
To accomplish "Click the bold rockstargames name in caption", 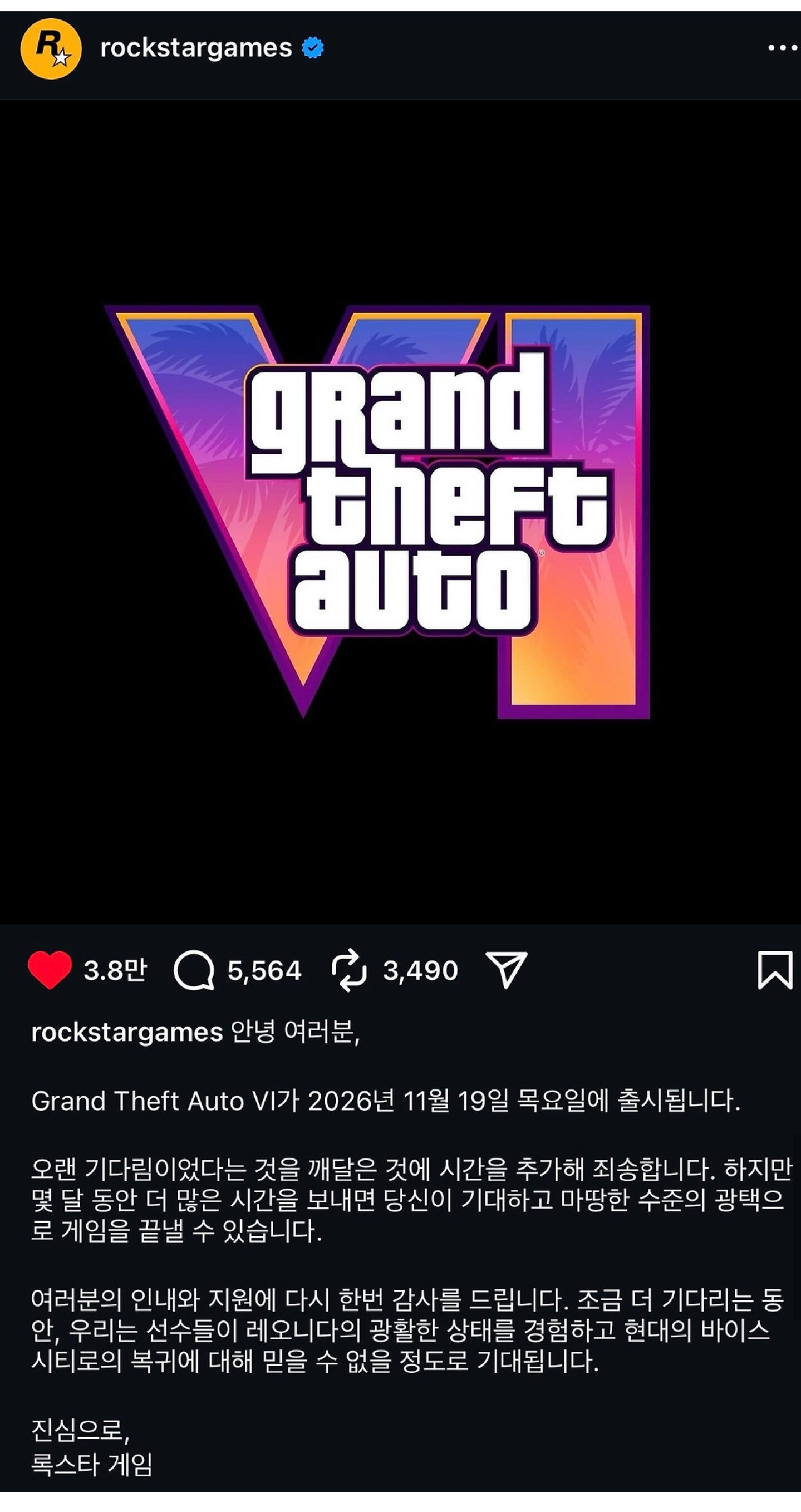I will [127, 1033].
